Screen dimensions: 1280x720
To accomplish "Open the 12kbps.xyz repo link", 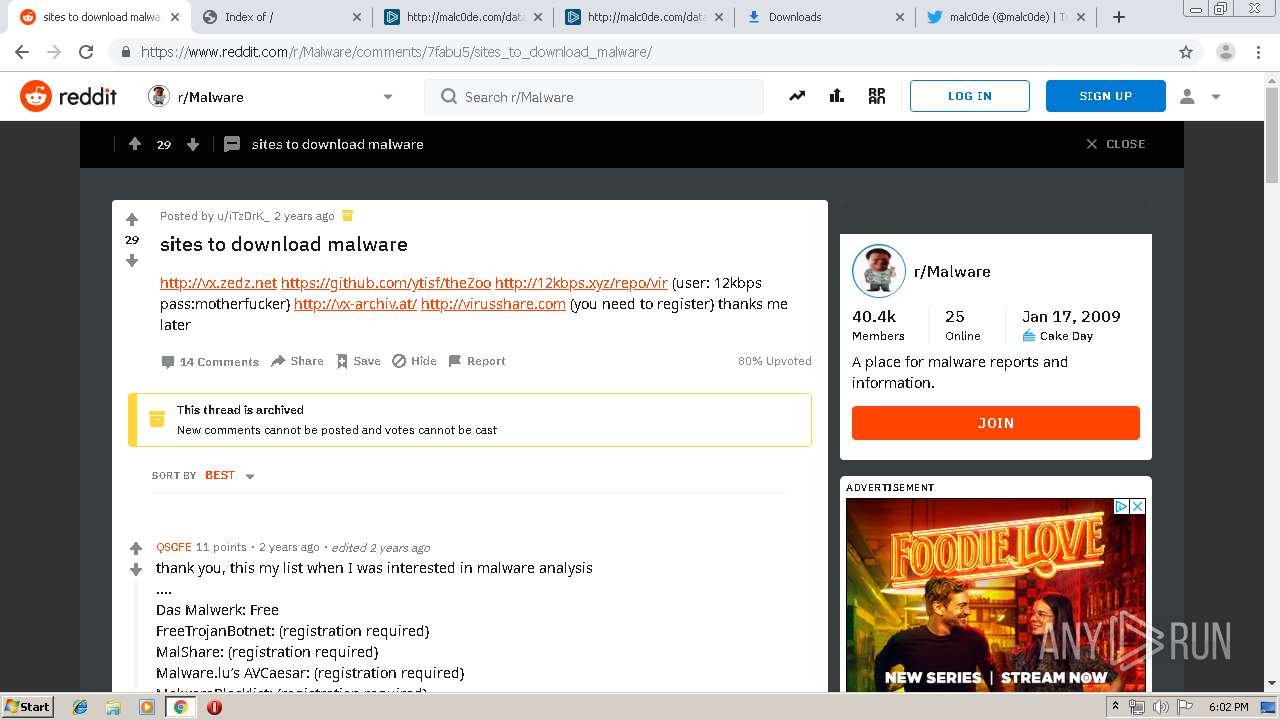I will click(581, 283).
